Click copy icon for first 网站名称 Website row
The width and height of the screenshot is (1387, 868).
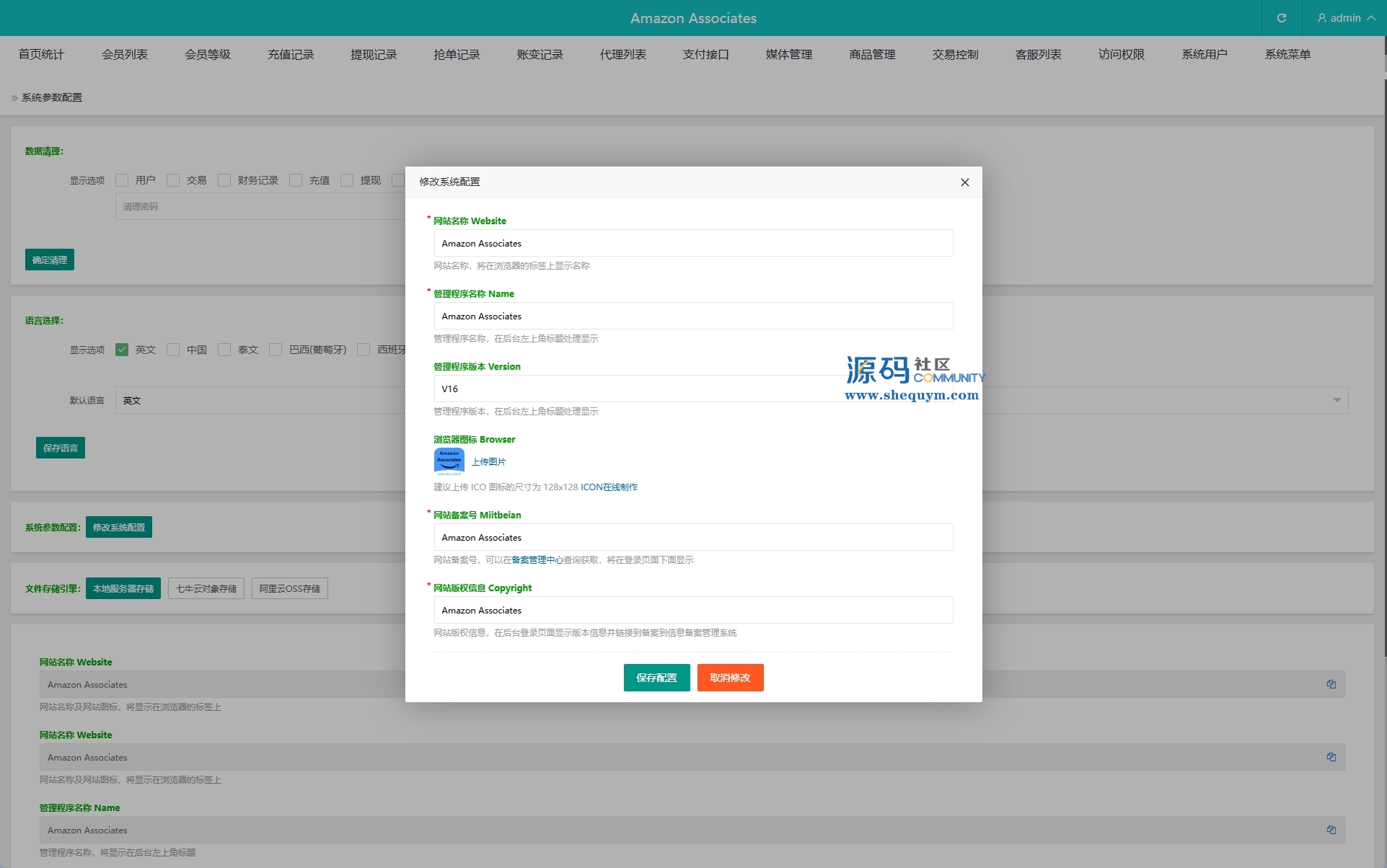pyautogui.click(x=1331, y=684)
